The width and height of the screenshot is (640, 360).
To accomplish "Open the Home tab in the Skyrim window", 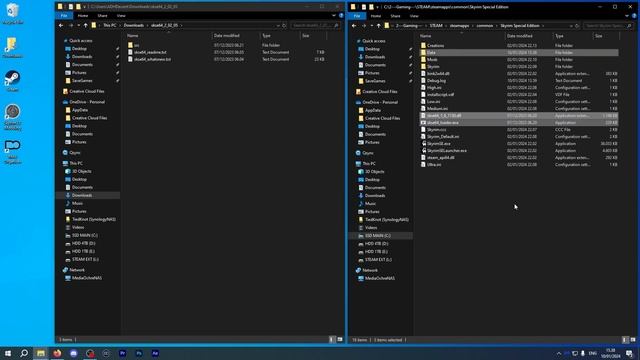I will tap(376, 16).
